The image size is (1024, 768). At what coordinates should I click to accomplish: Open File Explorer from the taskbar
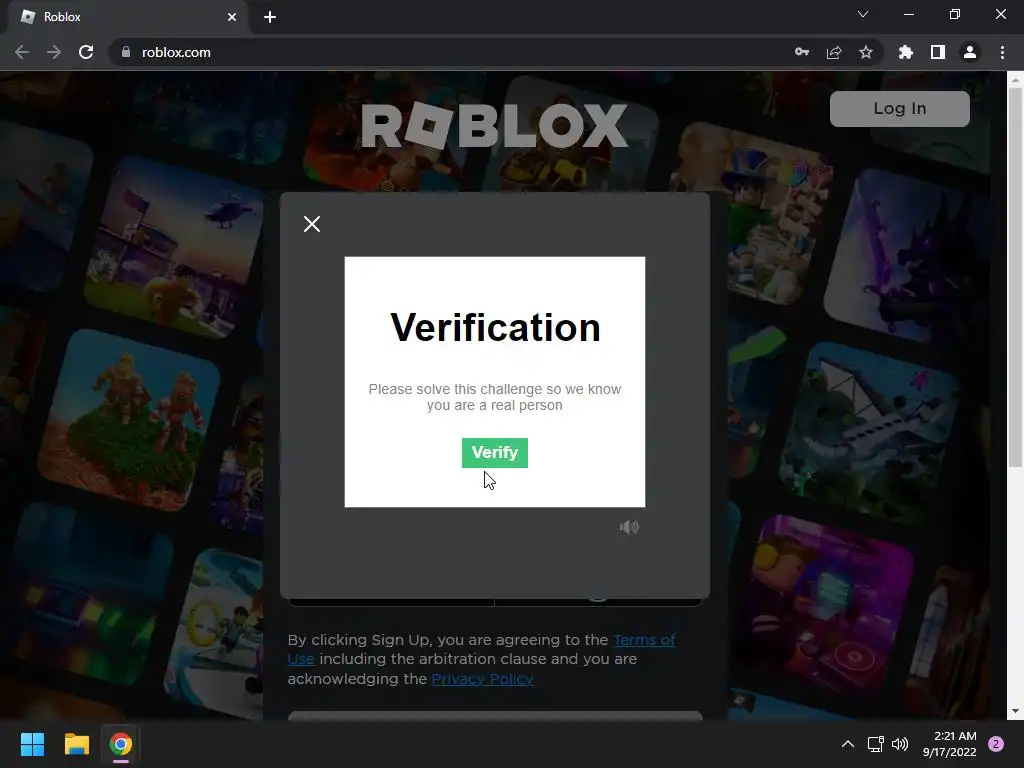76,744
